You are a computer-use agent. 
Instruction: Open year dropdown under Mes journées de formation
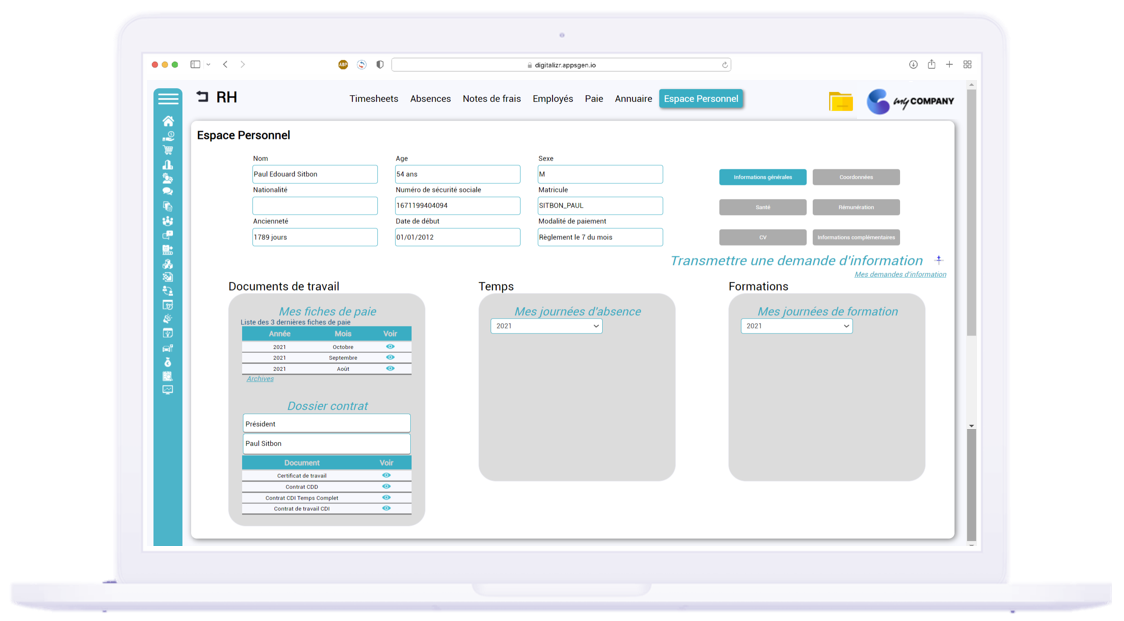click(x=796, y=326)
